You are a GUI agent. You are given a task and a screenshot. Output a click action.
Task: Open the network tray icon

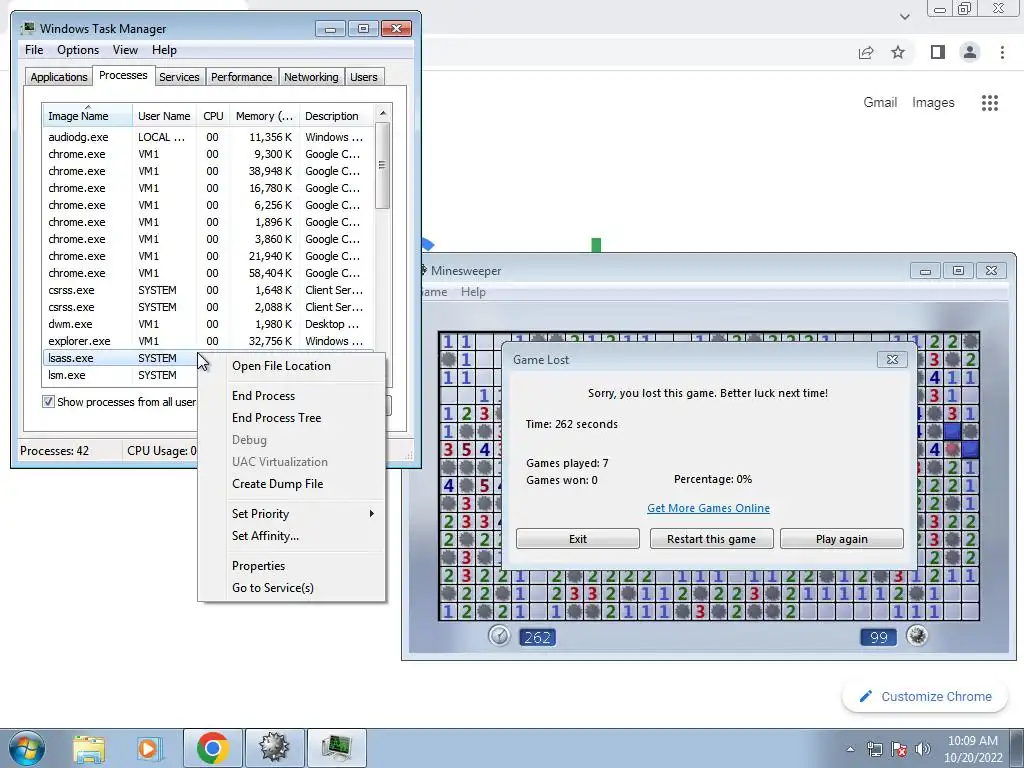(874, 749)
